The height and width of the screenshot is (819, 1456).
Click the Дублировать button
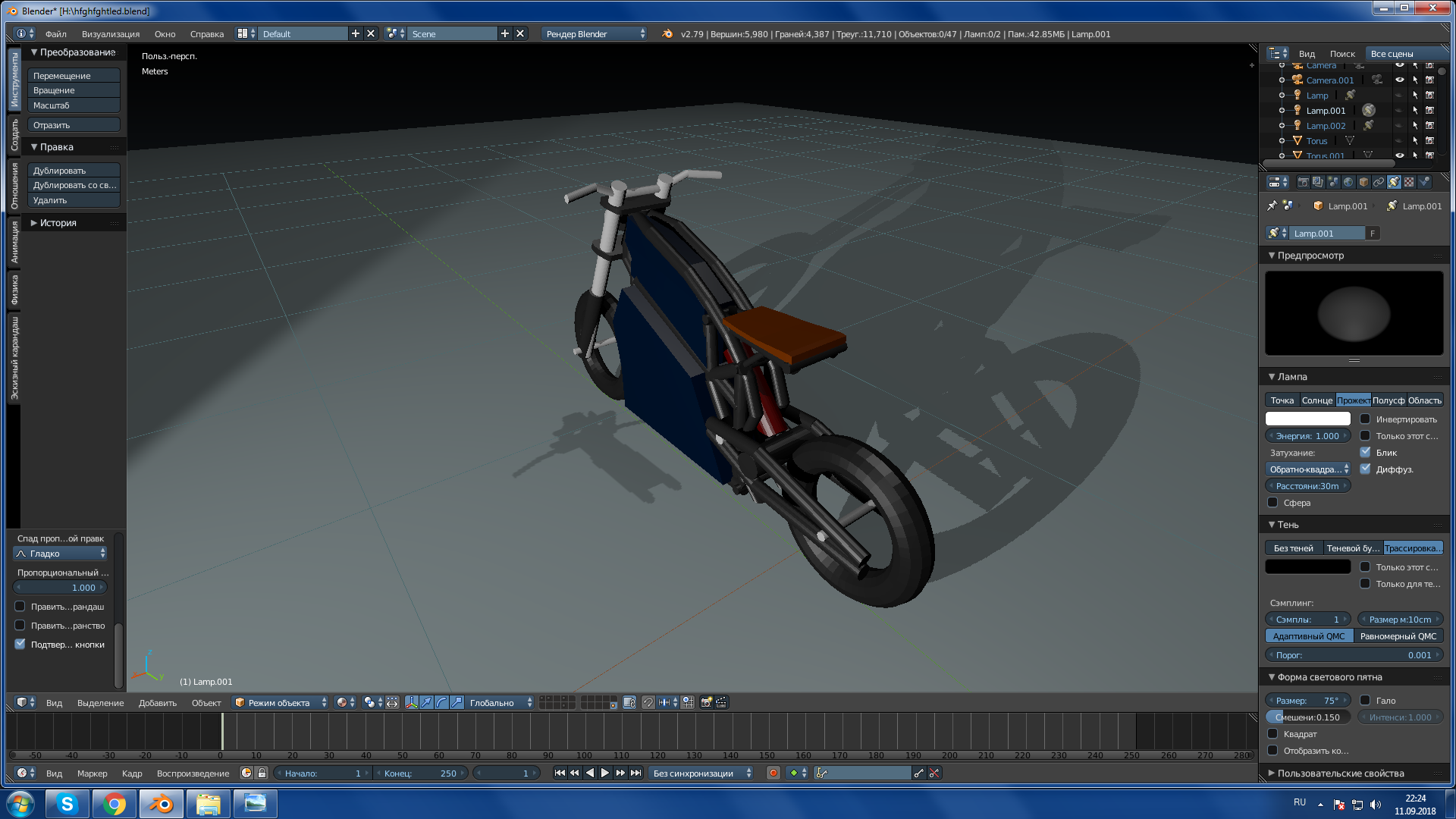pyautogui.click(x=74, y=171)
